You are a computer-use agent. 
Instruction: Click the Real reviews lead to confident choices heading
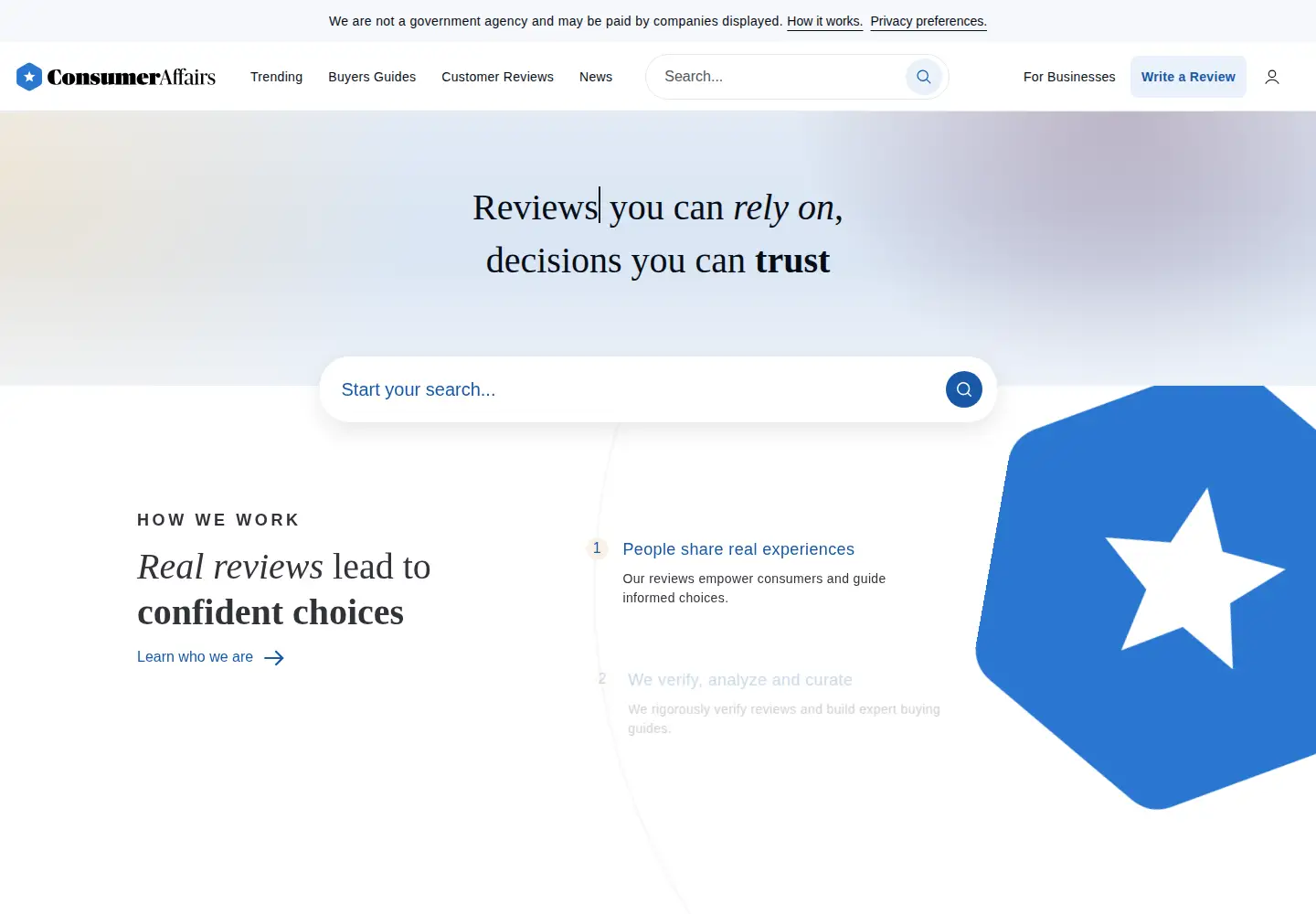[283, 590]
